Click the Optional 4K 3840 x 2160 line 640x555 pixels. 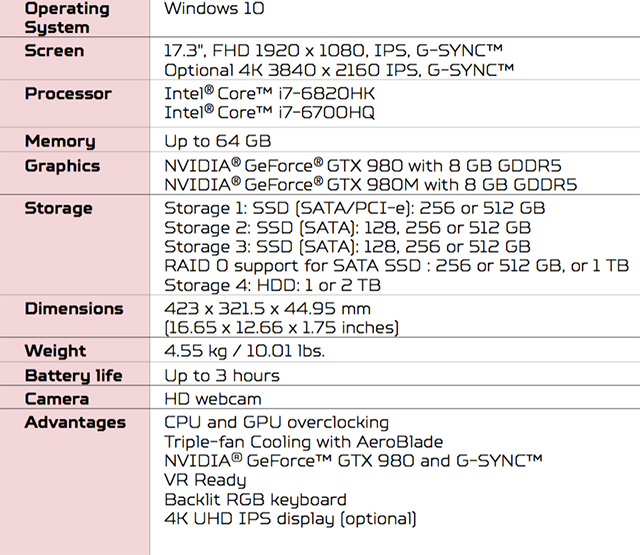click(x=340, y=69)
